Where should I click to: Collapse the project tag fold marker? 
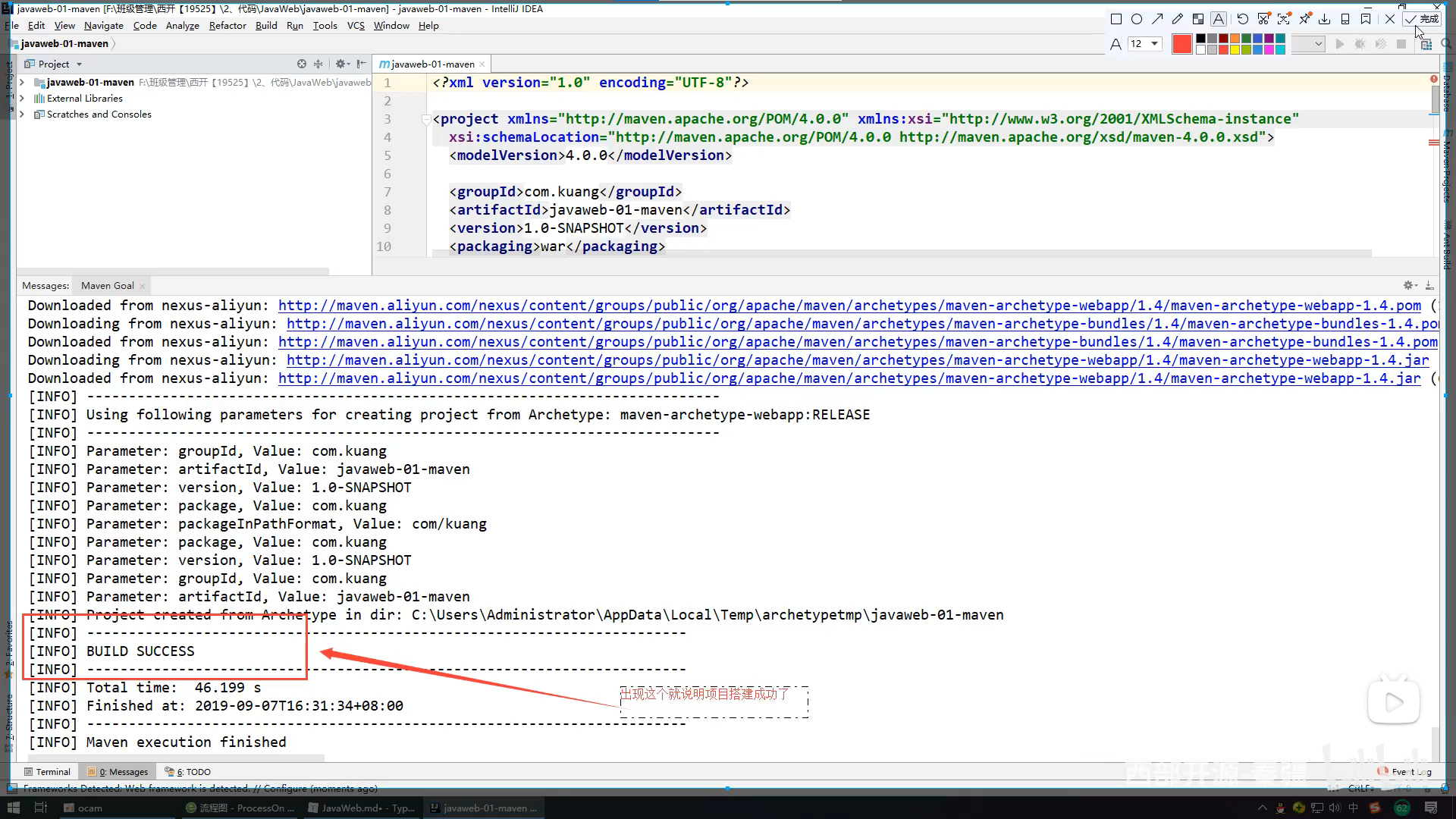(x=426, y=119)
